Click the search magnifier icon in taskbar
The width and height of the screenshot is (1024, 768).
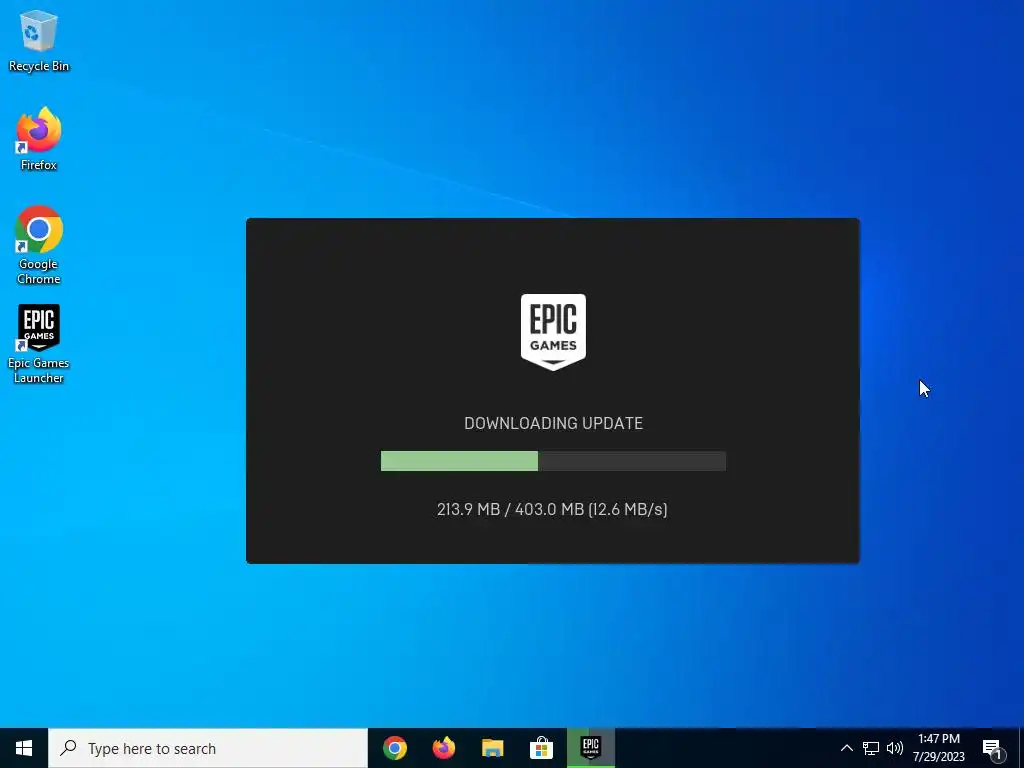click(68, 748)
